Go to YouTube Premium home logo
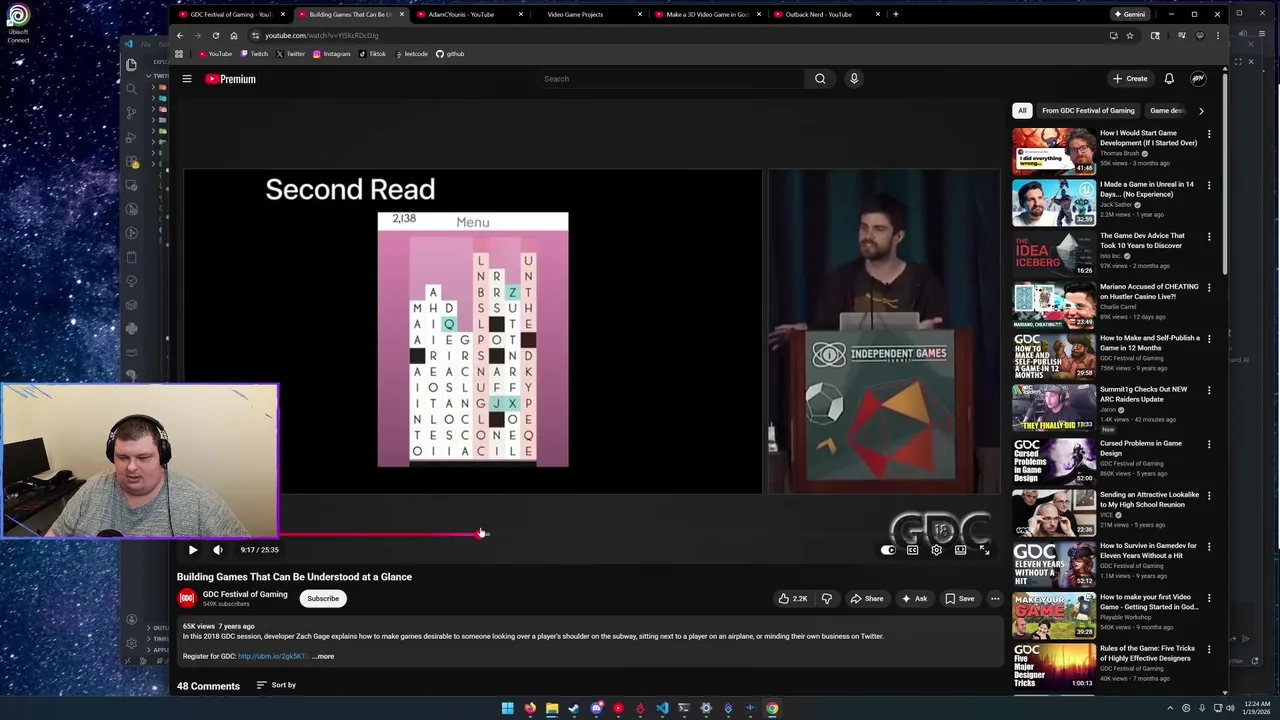Image resolution: width=1280 pixels, height=720 pixels. click(x=231, y=79)
